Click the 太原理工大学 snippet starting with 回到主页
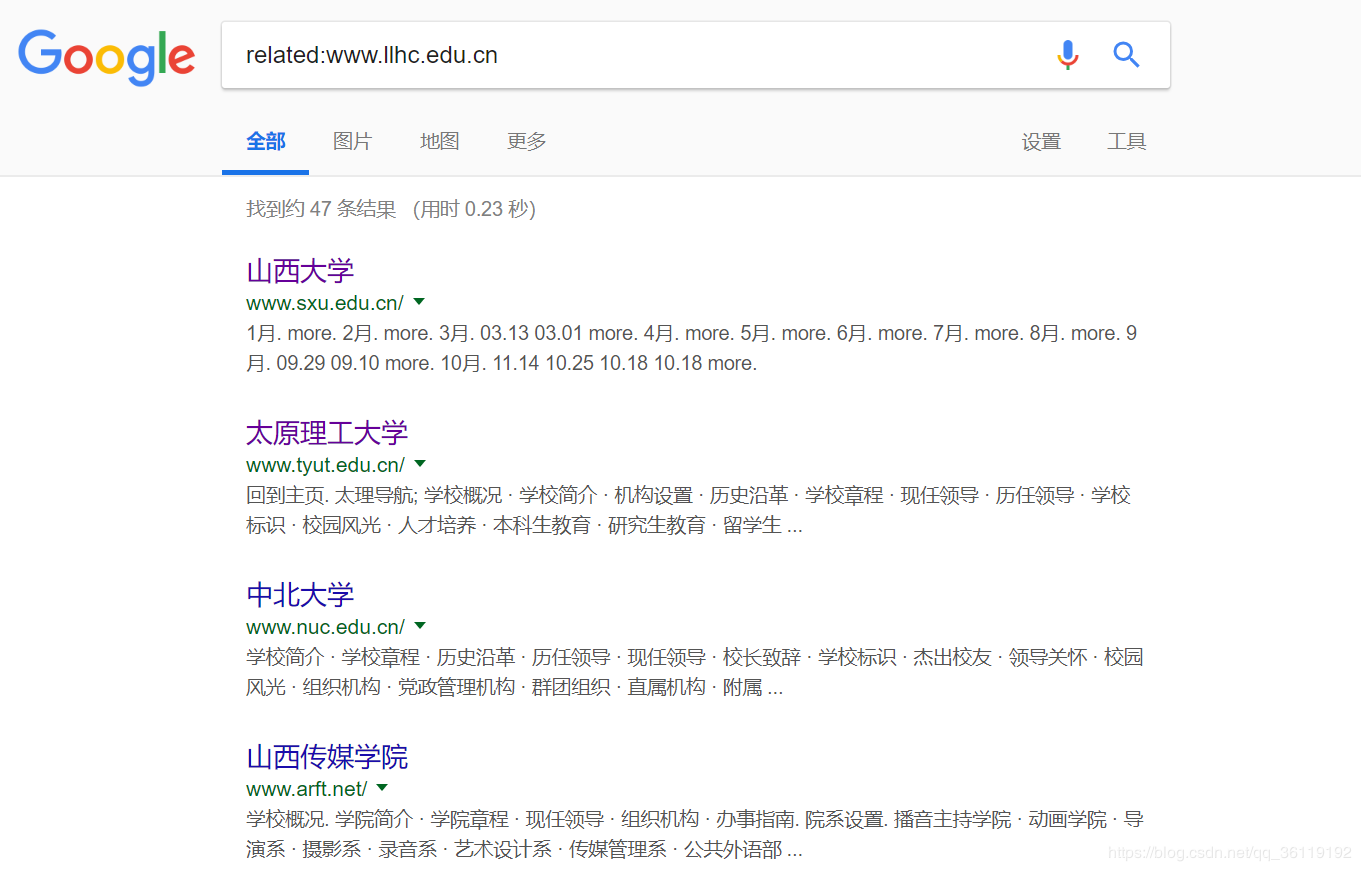Image resolution: width=1361 pixels, height=871 pixels. (x=689, y=510)
